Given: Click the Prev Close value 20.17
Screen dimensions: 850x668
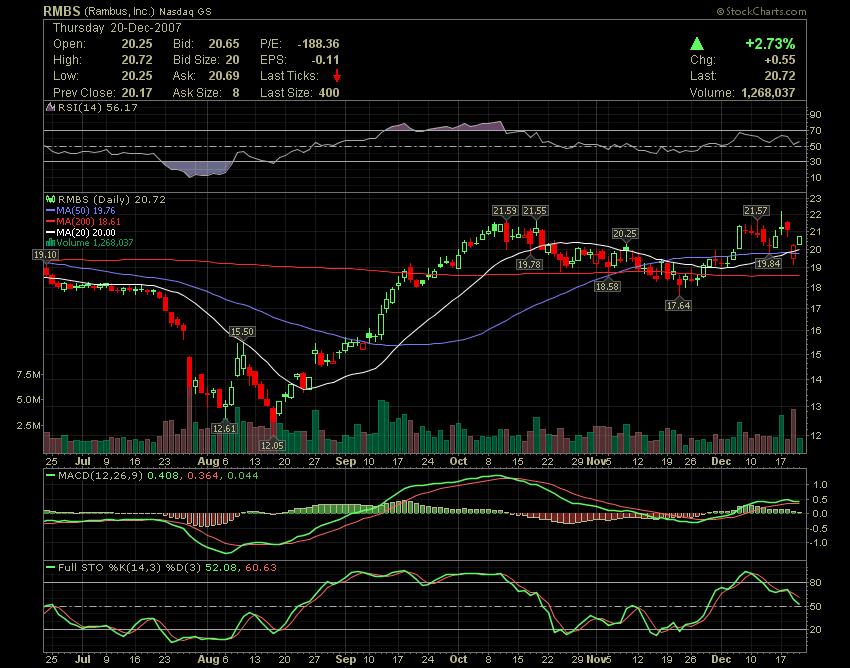Looking at the screenshot, I should (x=137, y=93).
